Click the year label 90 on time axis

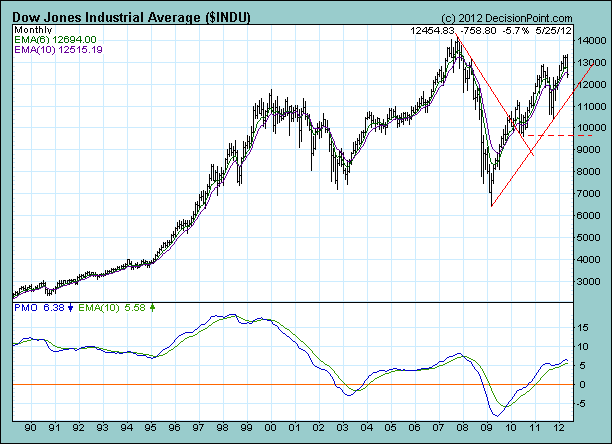tap(30, 428)
